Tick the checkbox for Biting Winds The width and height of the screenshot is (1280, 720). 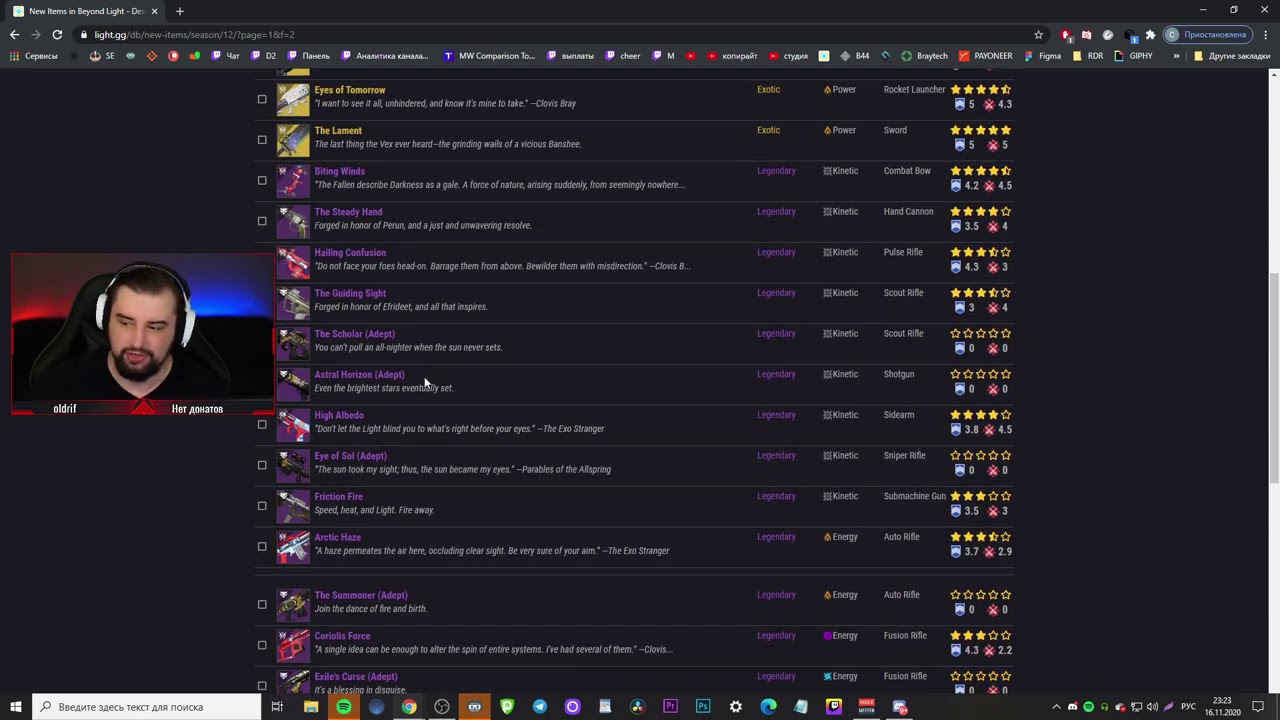[262, 181]
